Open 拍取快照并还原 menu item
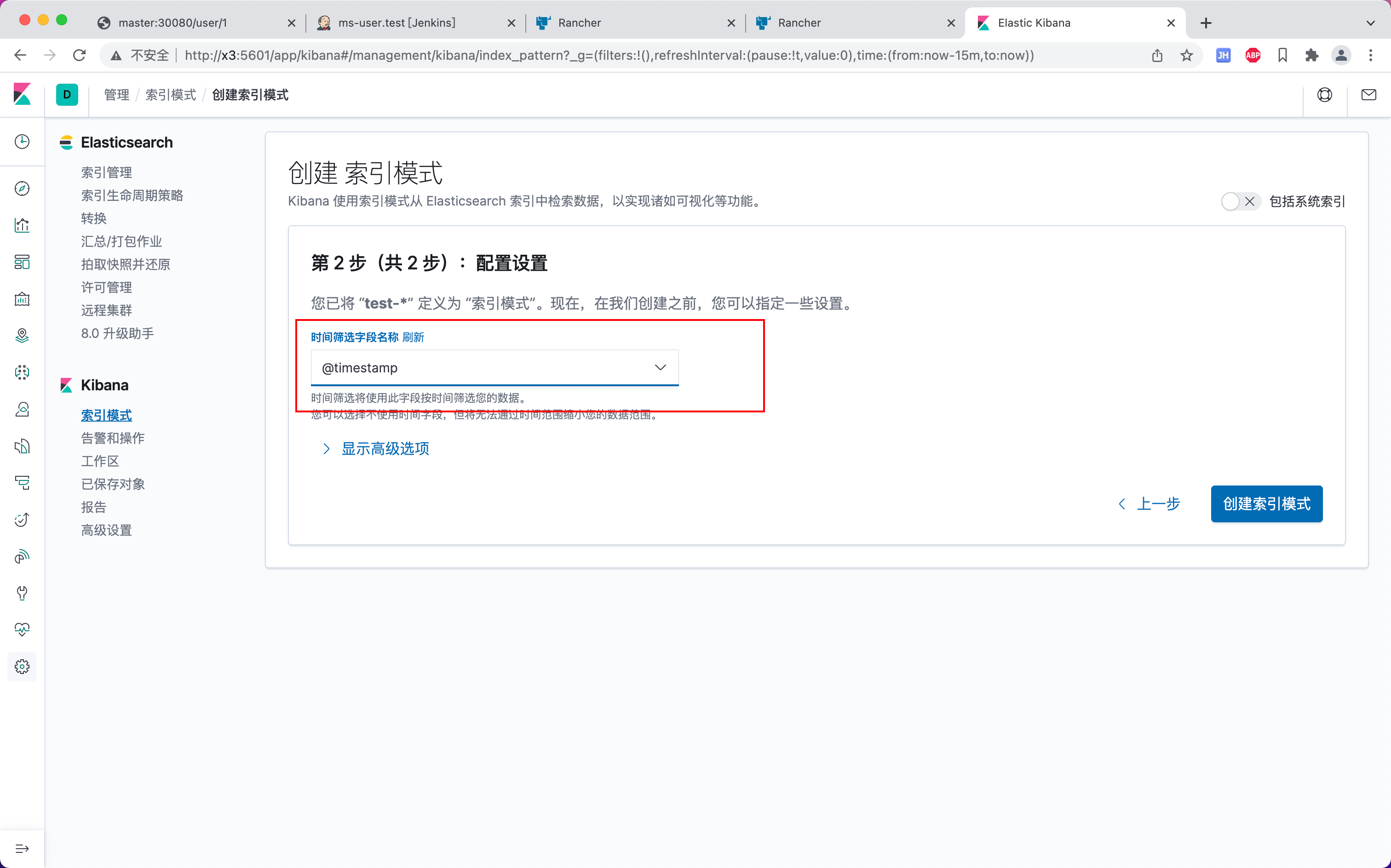This screenshot has width=1391, height=868. point(126,264)
